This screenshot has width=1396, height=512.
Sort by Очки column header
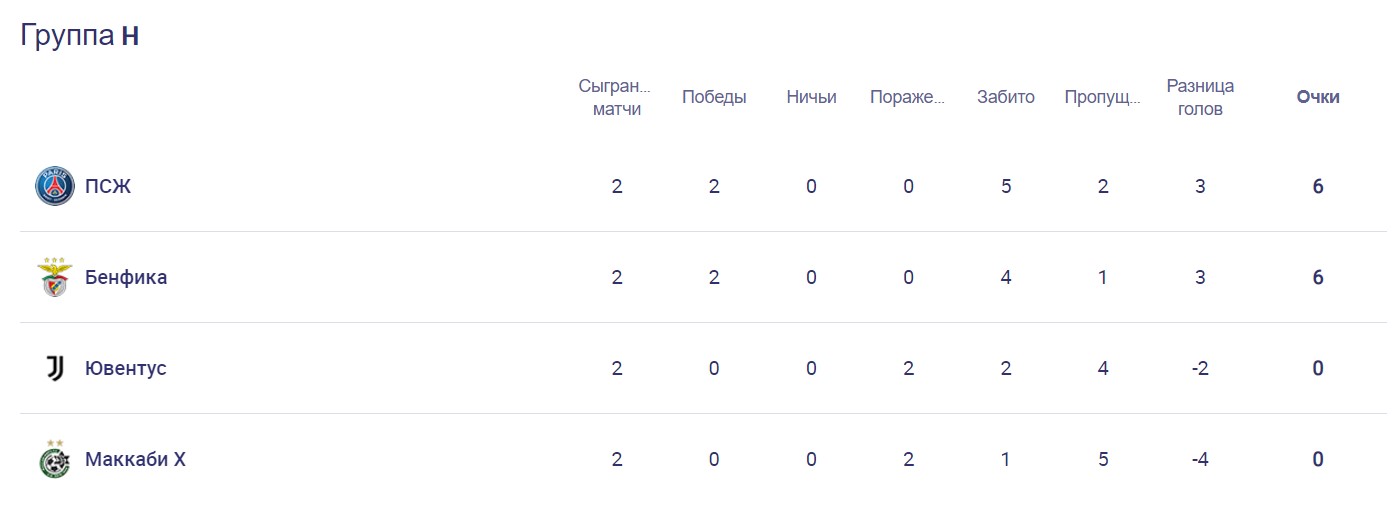[1318, 97]
